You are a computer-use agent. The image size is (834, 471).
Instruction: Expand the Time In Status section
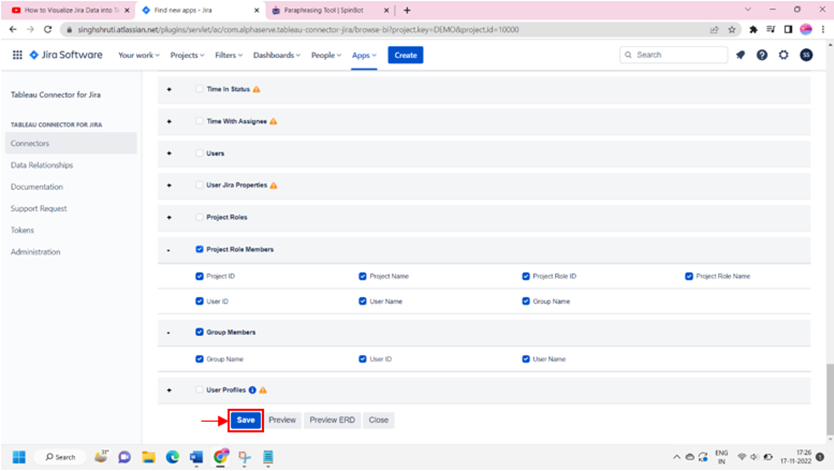click(x=169, y=89)
